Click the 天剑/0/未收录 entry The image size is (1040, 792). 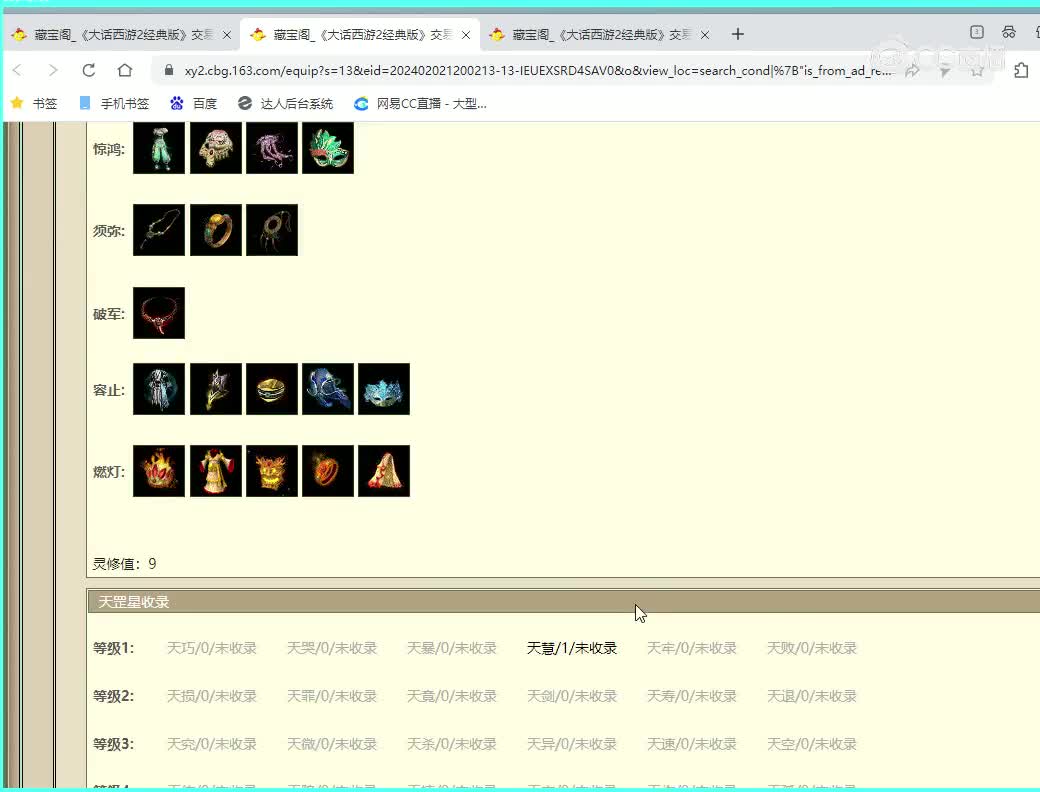(x=572, y=696)
